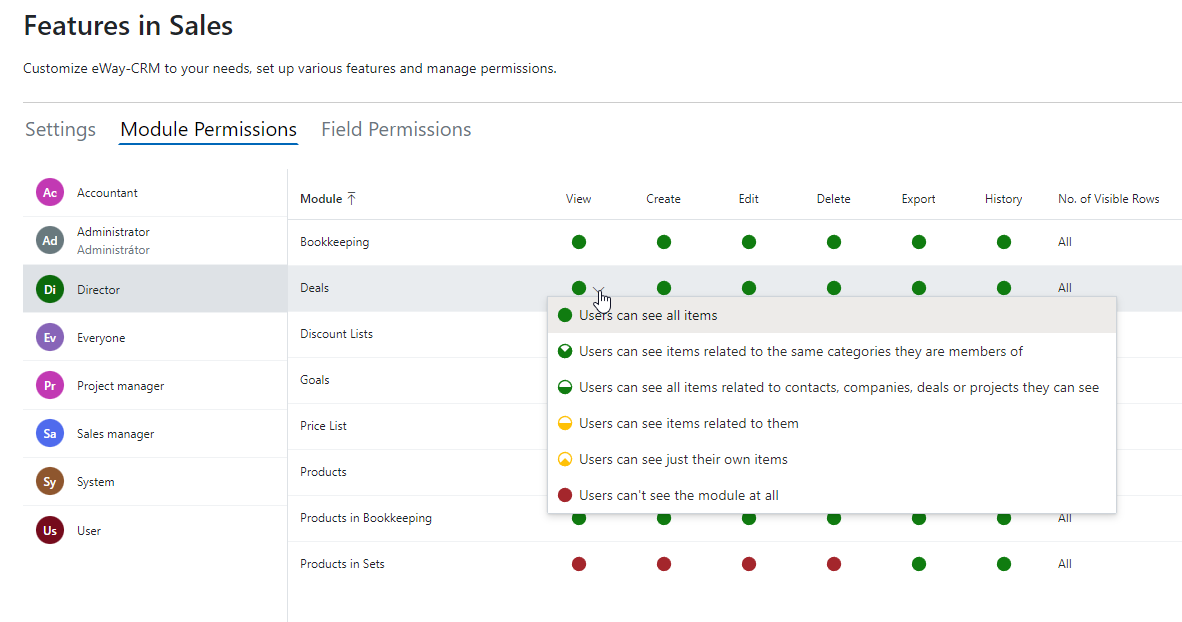This screenshot has height=622, width=1182.
Task: Click Products in Sets red Delete dot
Action: (834, 564)
